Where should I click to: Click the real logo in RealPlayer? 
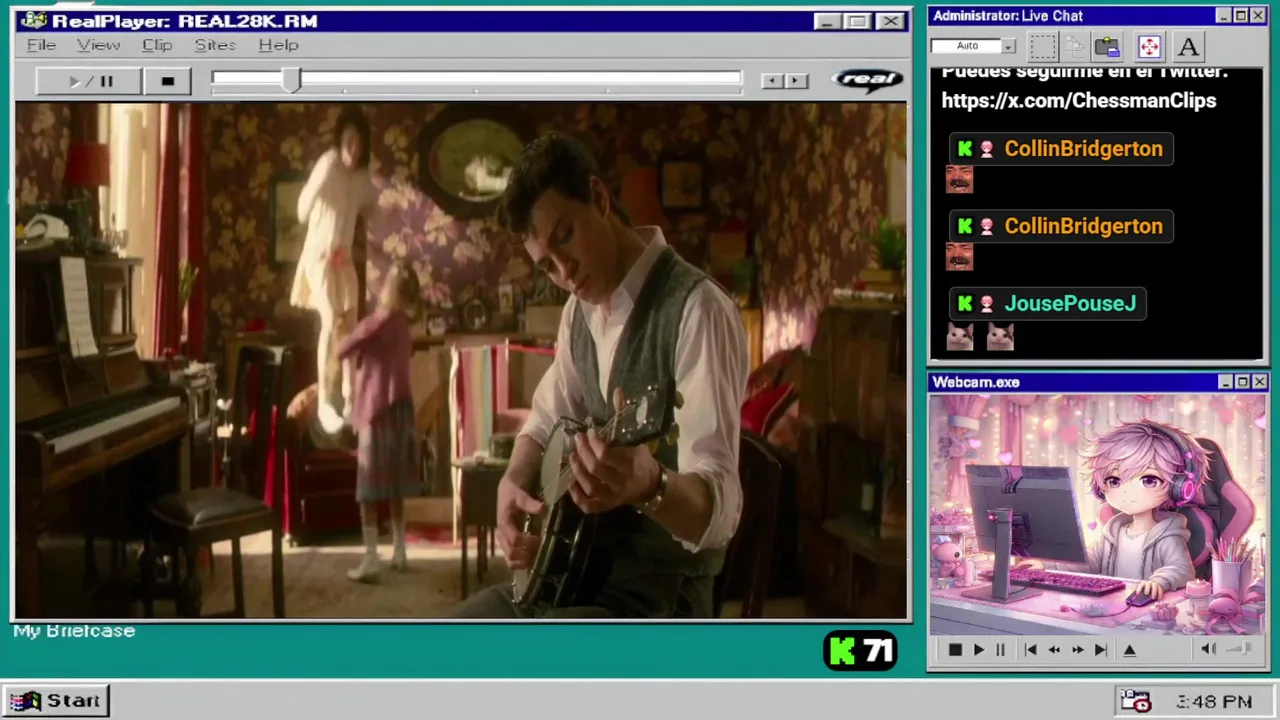click(866, 80)
